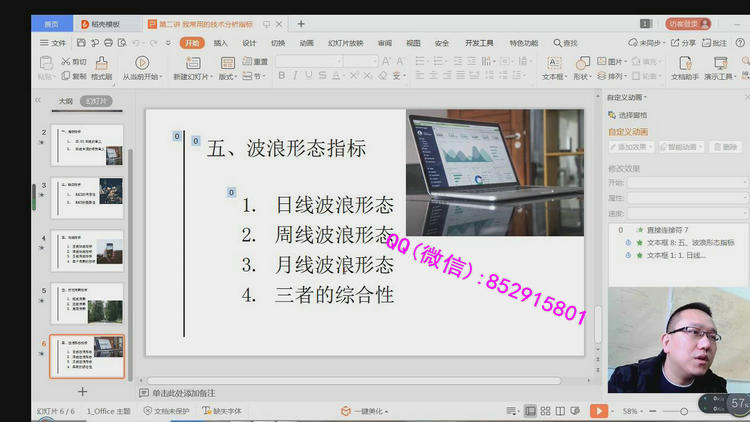This screenshot has height=422, width=750.
Task: Toggle bold formatting button
Action: (282, 77)
